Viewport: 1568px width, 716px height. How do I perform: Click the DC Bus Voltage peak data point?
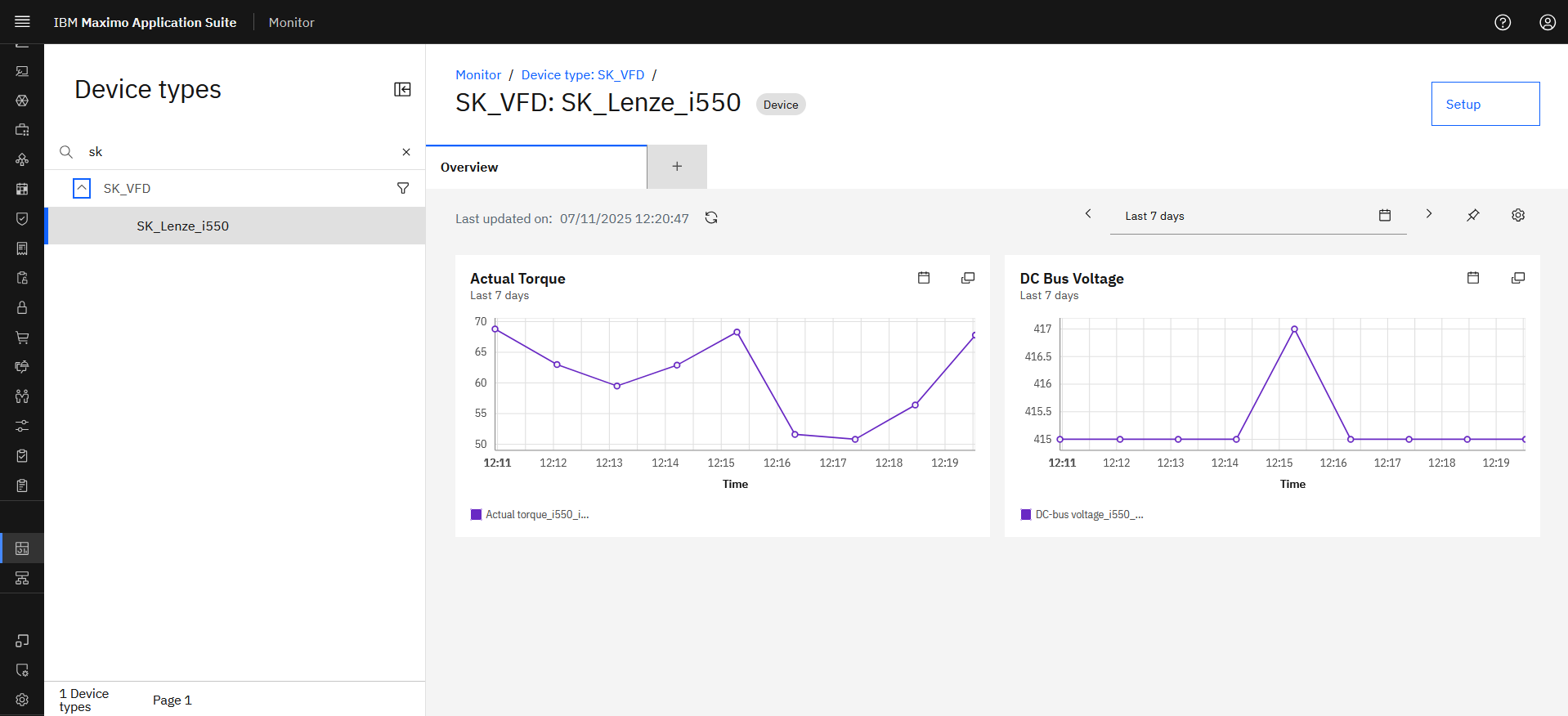(1294, 329)
